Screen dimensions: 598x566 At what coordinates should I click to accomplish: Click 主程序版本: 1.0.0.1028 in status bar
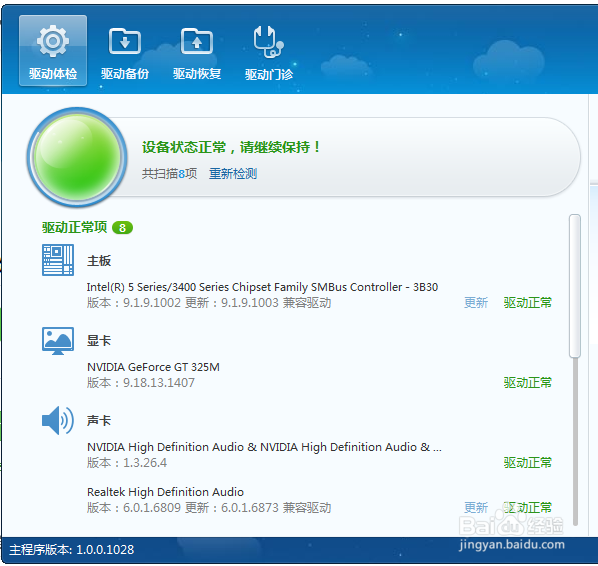pos(72,550)
